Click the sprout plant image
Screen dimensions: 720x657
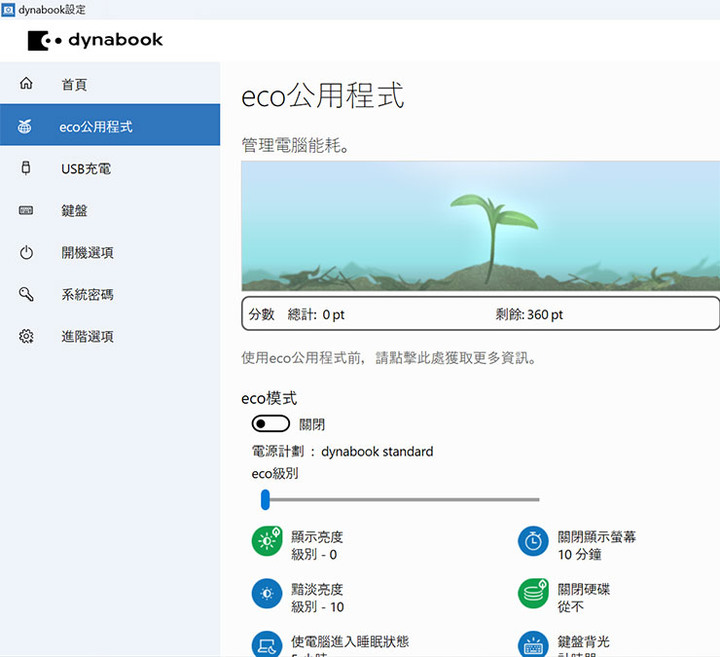click(x=480, y=226)
